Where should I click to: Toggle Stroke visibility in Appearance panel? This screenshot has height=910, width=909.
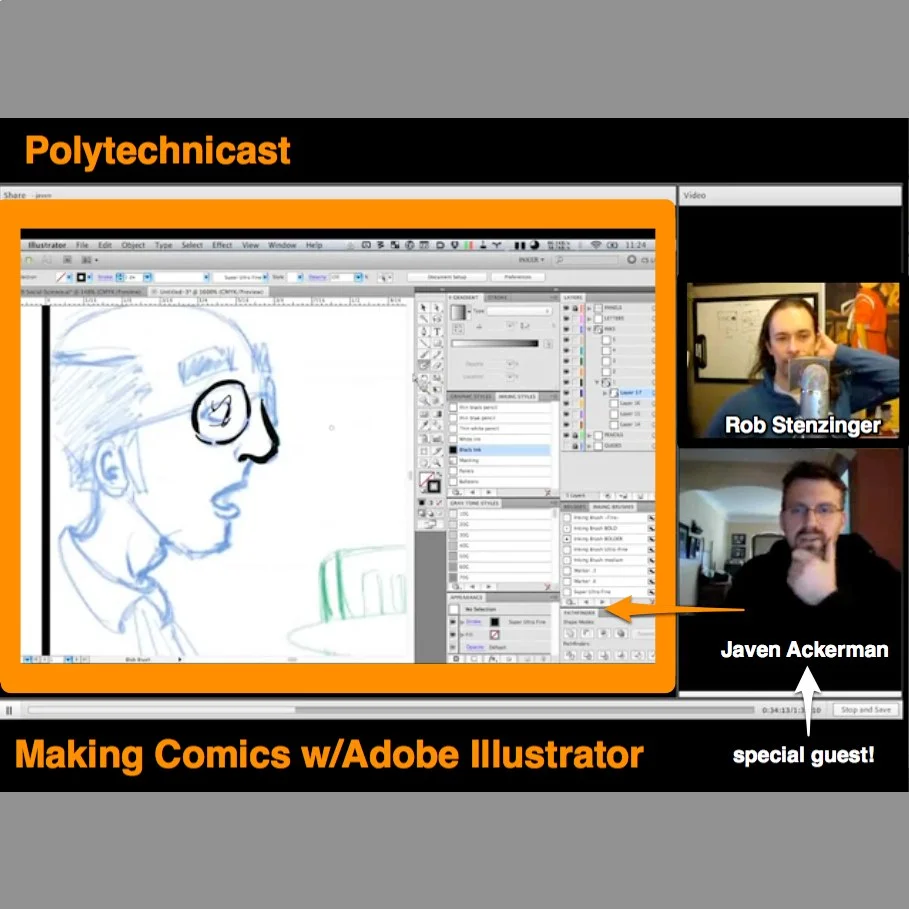[x=453, y=622]
